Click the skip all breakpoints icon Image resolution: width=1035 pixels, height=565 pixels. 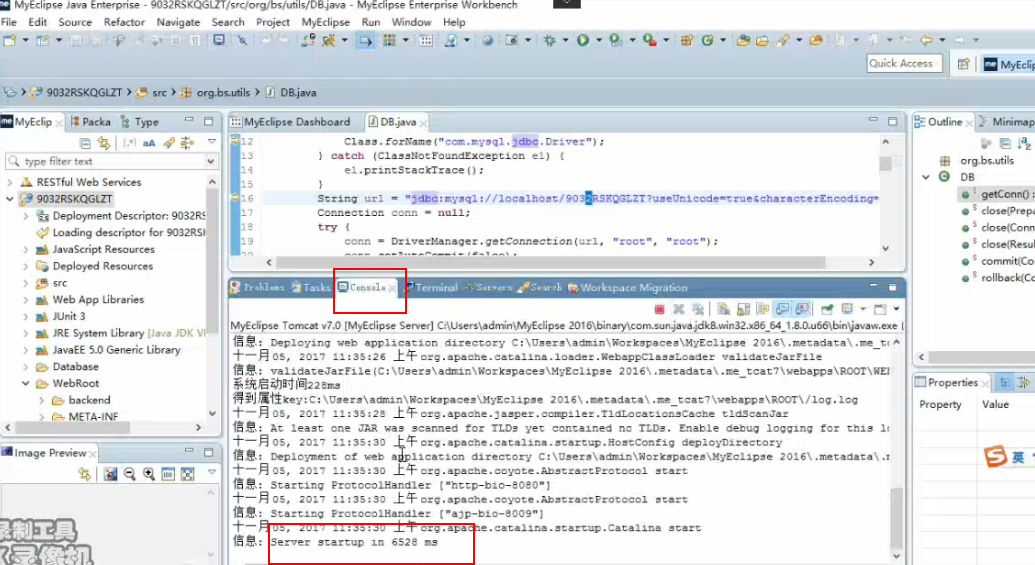(242, 40)
